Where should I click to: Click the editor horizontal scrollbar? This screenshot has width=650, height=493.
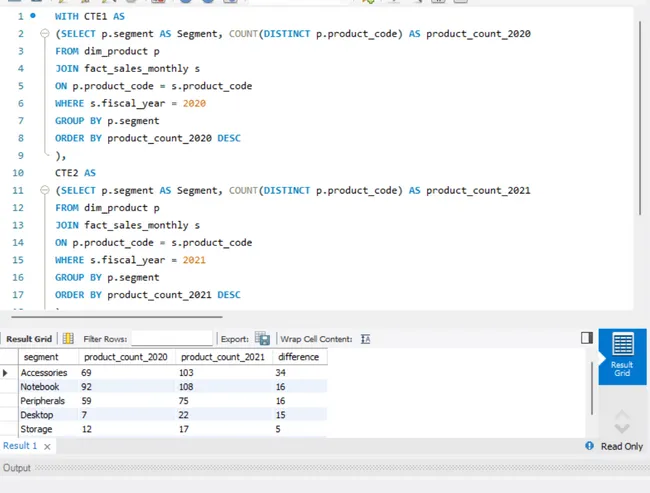[117, 317]
